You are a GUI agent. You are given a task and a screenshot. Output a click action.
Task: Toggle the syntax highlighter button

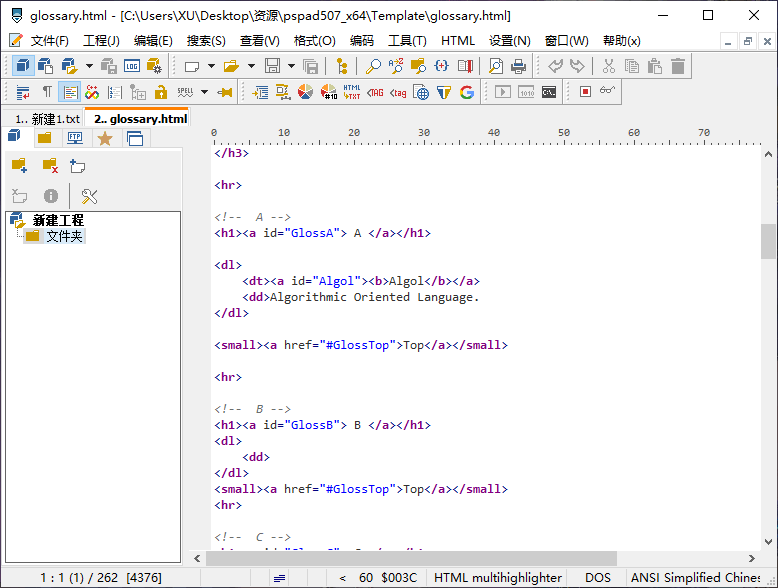(x=69, y=92)
